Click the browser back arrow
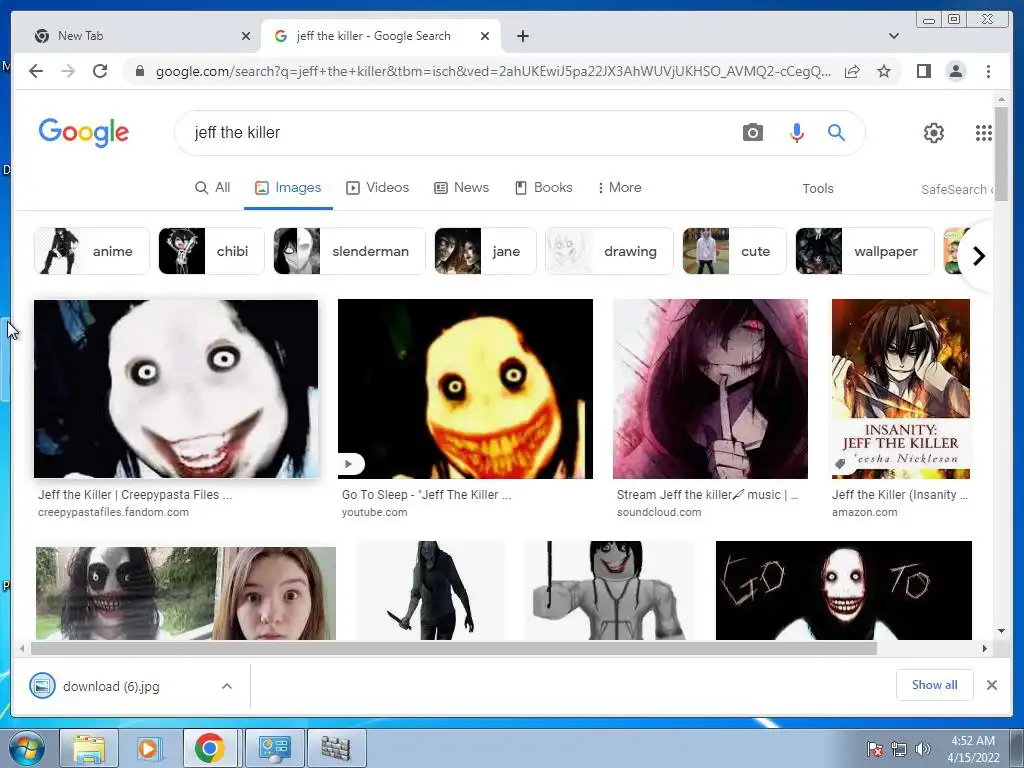Viewport: 1024px width, 768px height. [x=36, y=71]
